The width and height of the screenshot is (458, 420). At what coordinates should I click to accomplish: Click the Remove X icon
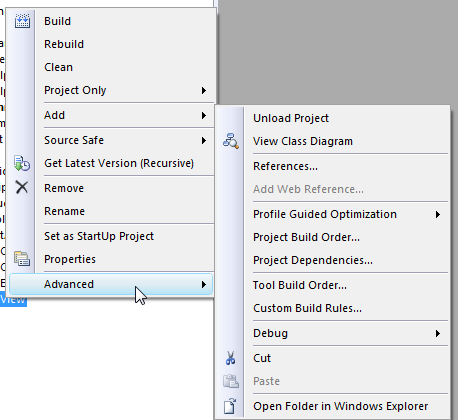(x=22, y=188)
